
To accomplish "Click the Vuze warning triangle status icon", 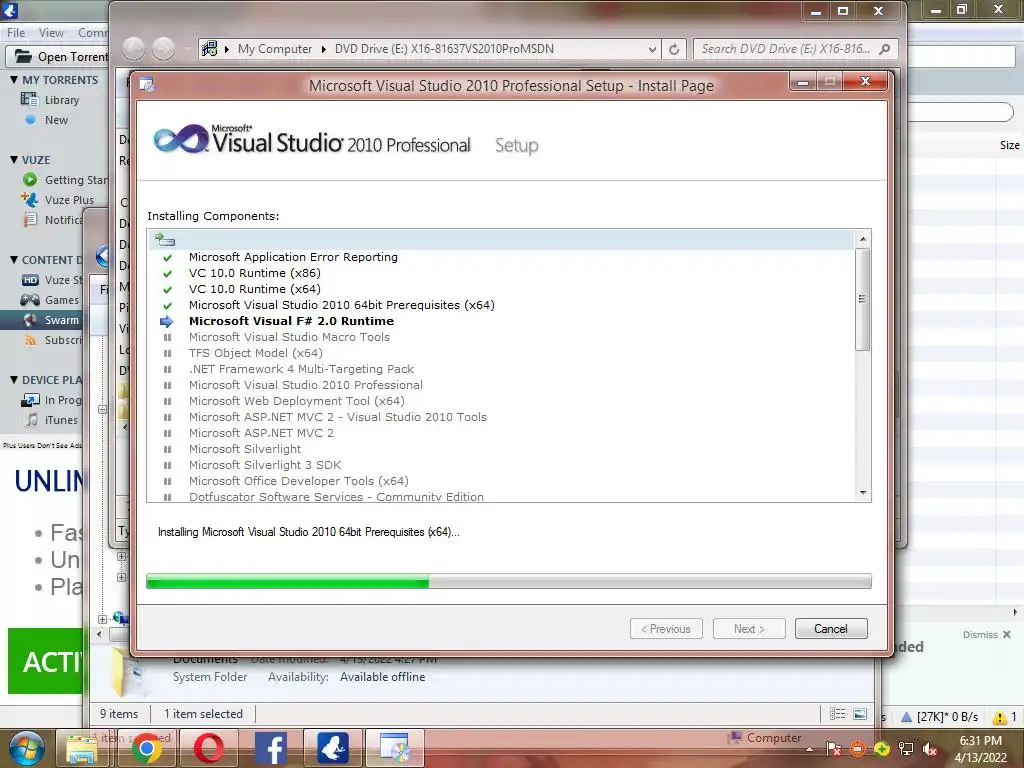I will [999, 717].
